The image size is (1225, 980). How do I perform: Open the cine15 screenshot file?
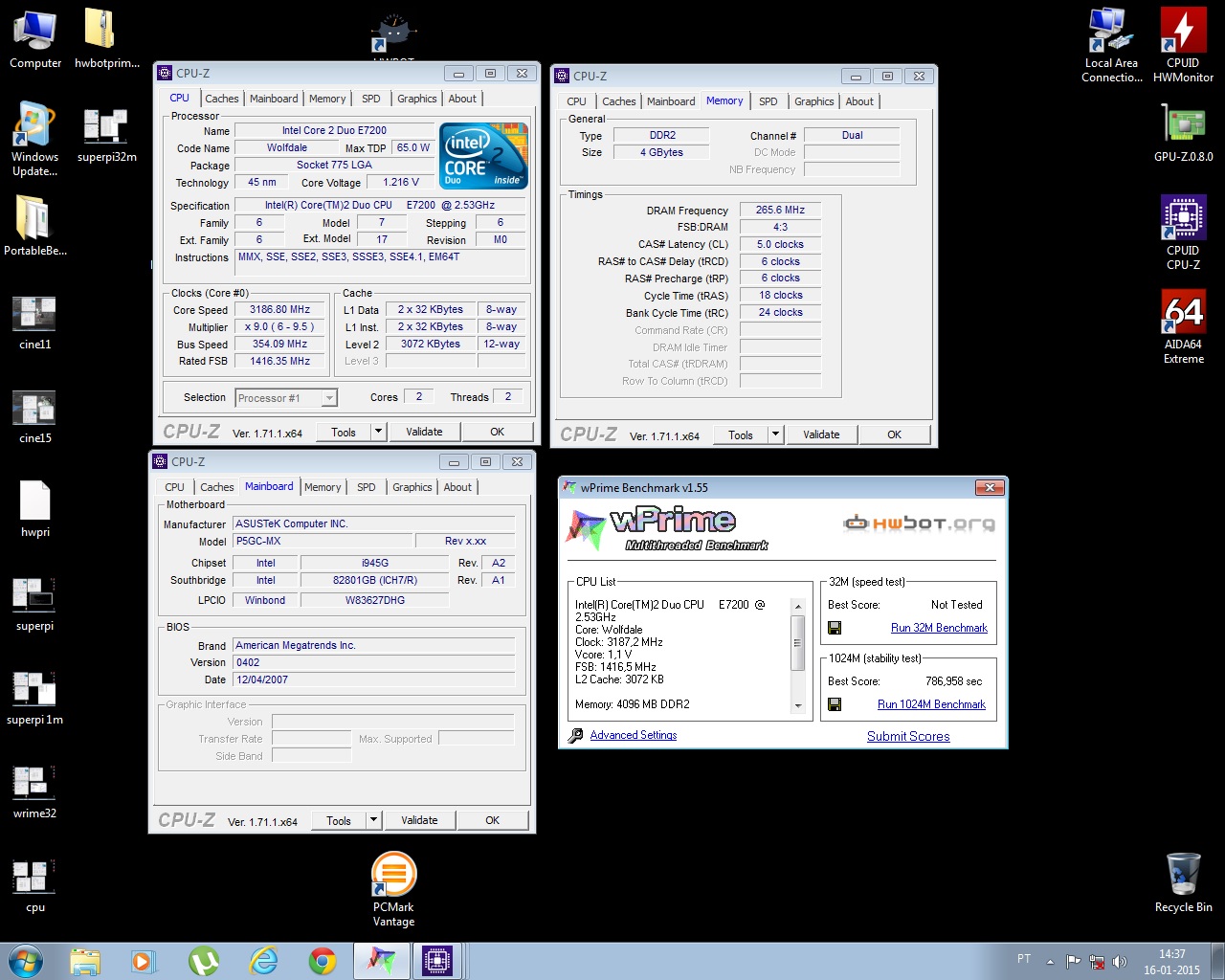click(35, 415)
